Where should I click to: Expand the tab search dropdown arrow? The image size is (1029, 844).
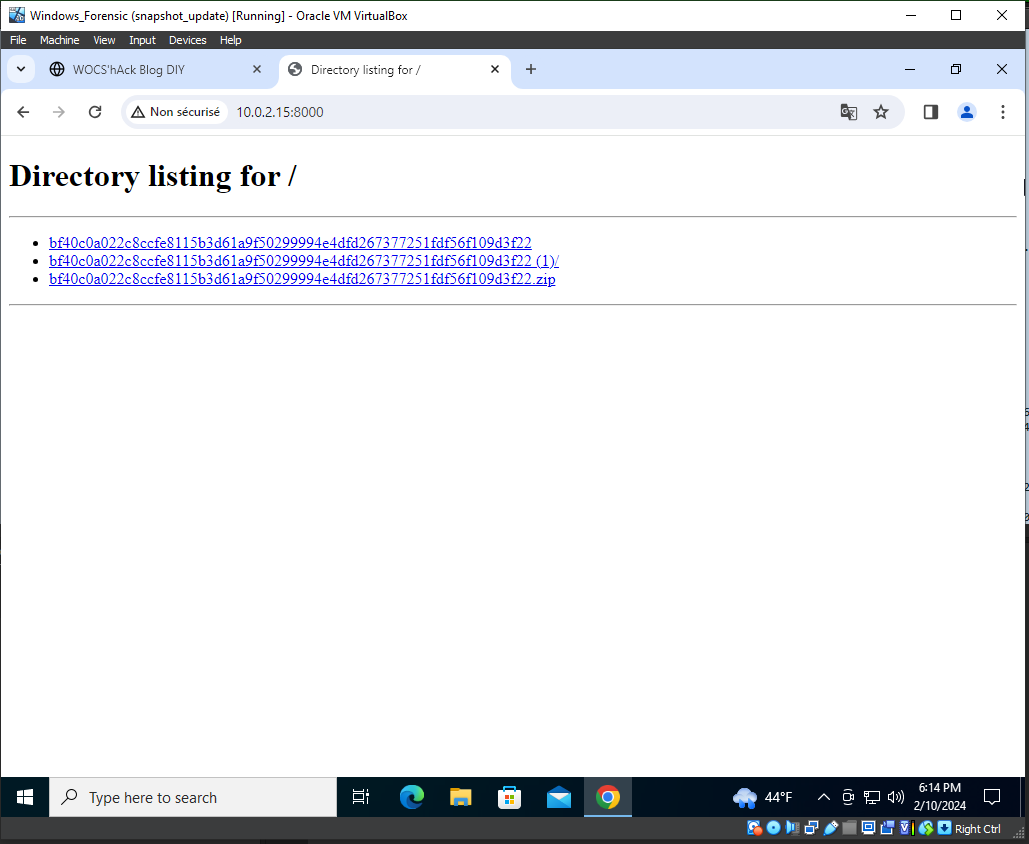coord(20,69)
